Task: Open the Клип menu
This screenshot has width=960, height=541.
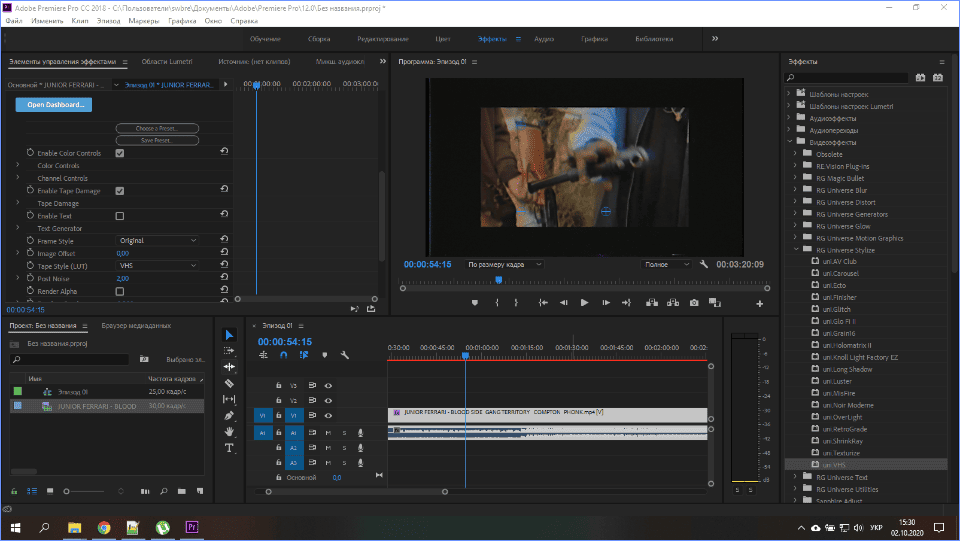Action: pos(80,21)
